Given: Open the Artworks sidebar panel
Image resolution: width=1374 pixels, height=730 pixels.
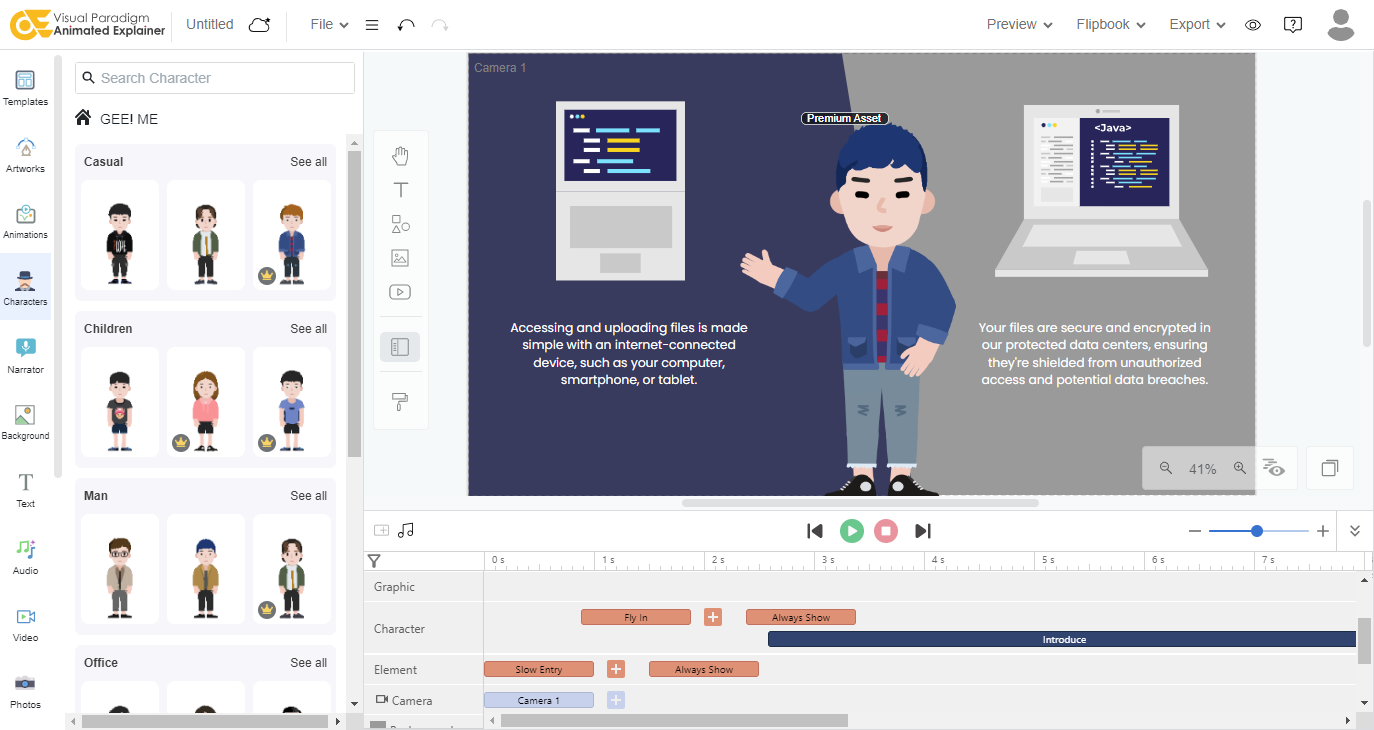Looking at the screenshot, I should 25,154.
